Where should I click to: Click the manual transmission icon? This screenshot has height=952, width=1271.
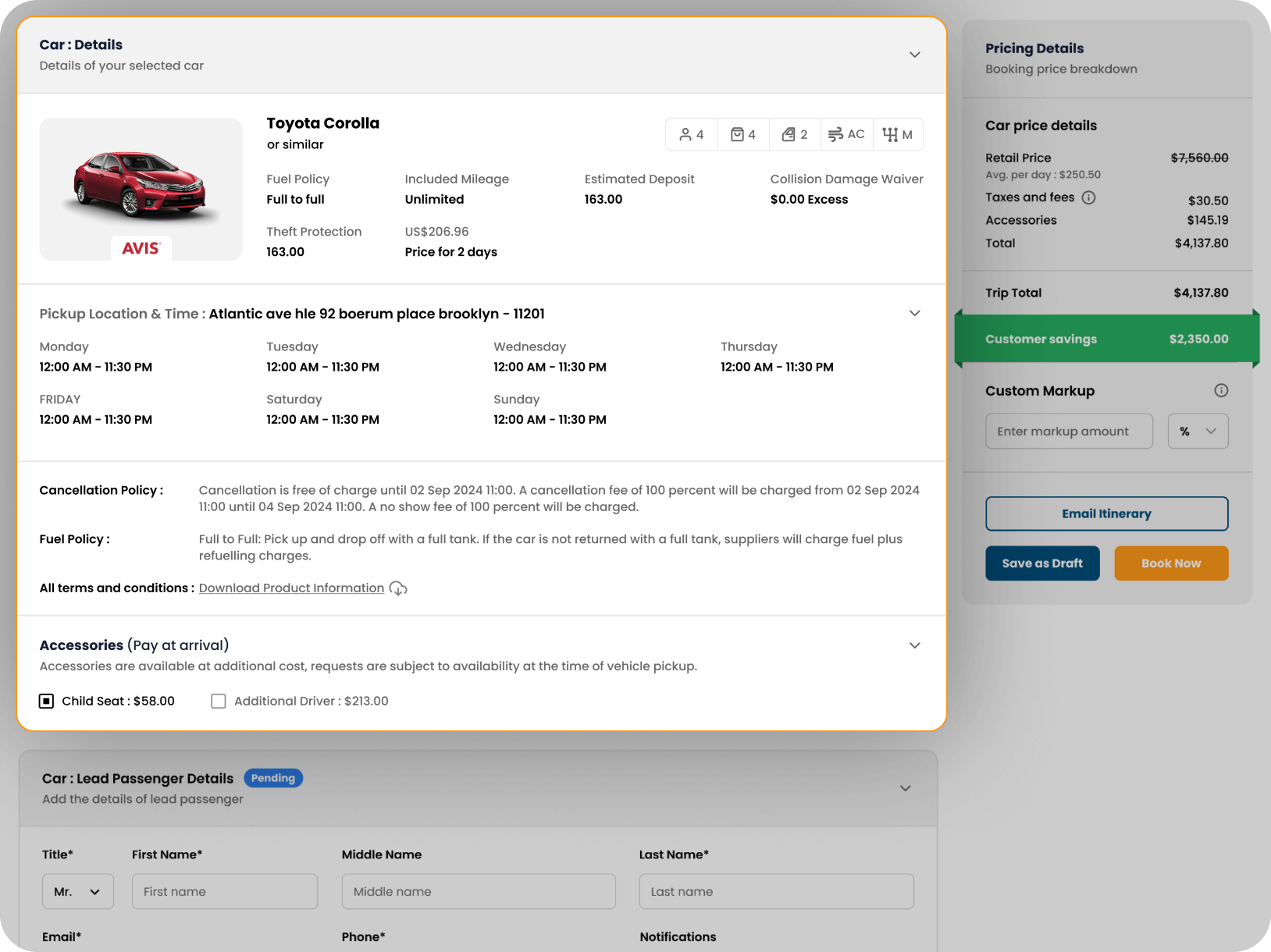click(x=890, y=134)
